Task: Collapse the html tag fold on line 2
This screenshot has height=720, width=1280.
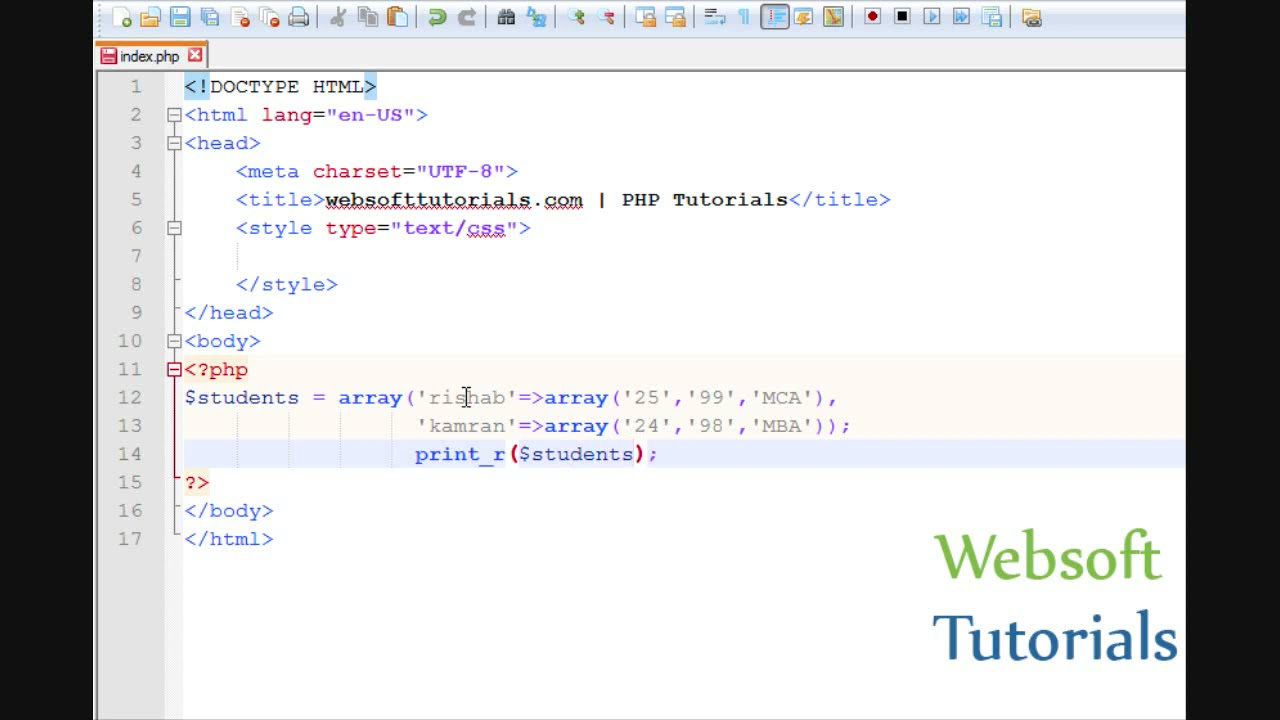Action: pos(174,115)
